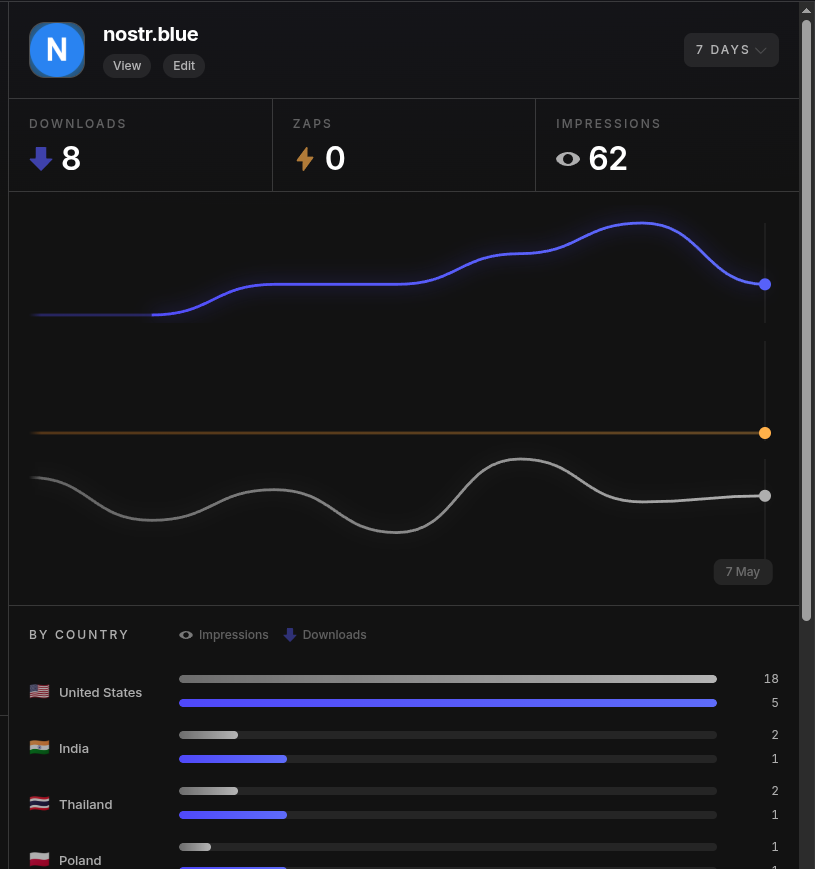Click the eye icon in By Country legend
This screenshot has width=815, height=869.
(186, 635)
